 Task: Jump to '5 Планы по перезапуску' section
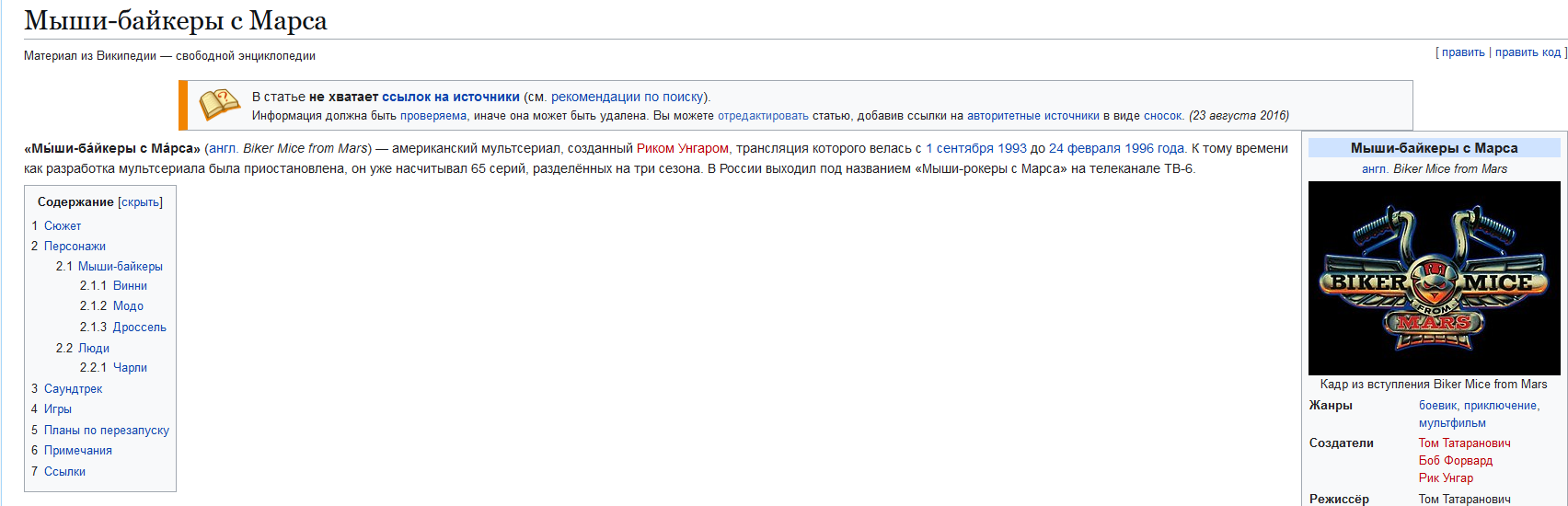100,430
